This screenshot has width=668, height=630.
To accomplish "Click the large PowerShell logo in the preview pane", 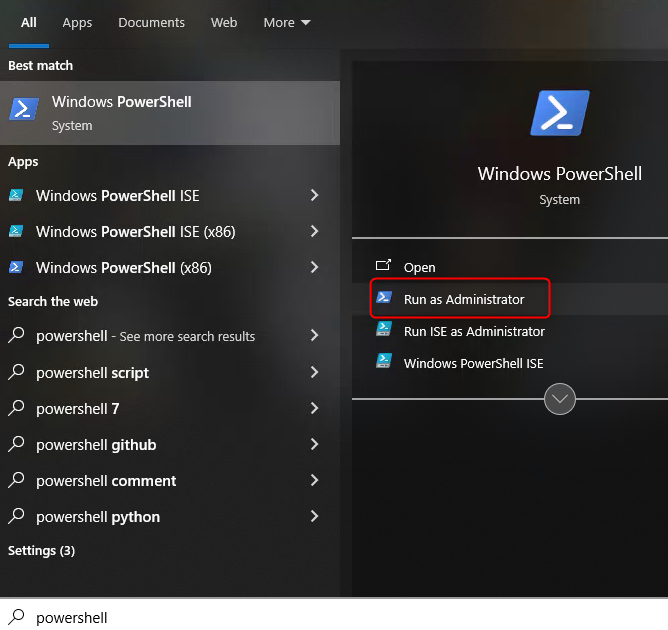I will click(560, 113).
